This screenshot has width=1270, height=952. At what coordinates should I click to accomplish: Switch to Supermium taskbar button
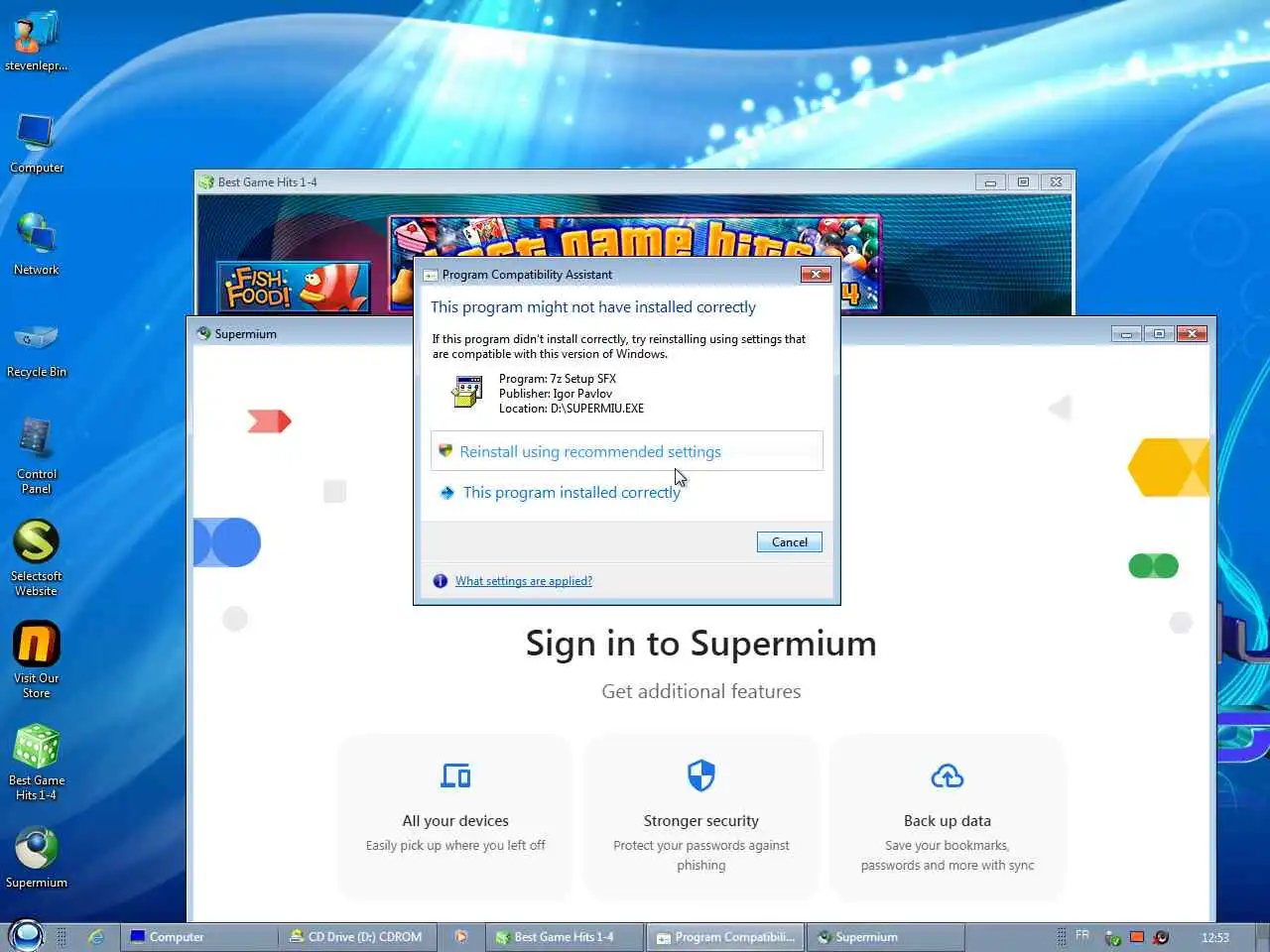pos(886,936)
